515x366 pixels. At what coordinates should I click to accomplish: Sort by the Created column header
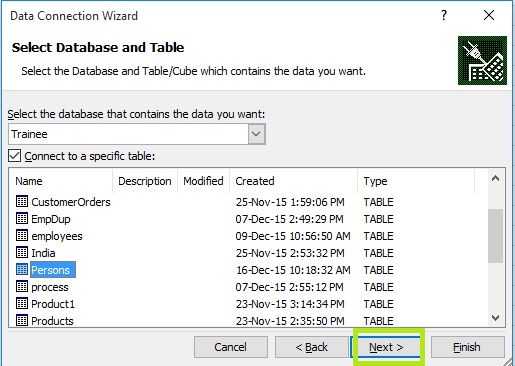294,181
